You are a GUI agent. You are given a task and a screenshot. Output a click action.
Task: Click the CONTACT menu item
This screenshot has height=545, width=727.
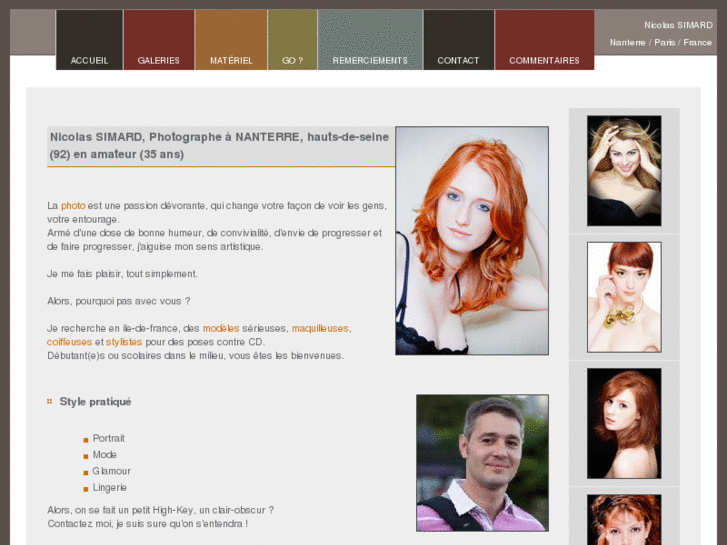459,40
